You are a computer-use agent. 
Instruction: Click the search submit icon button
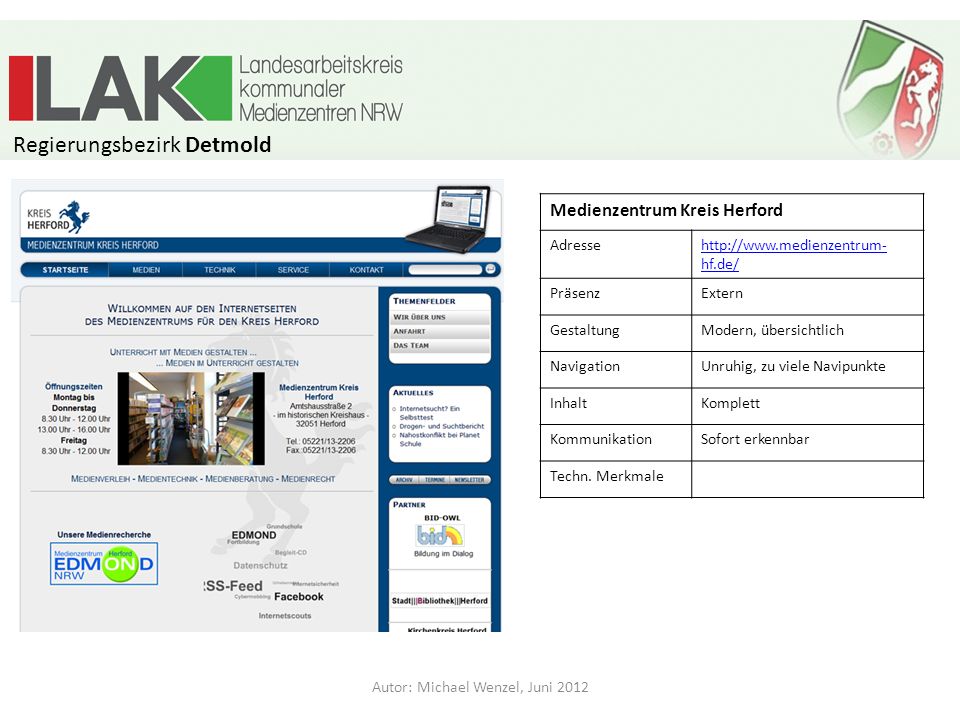(x=490, y=269)
